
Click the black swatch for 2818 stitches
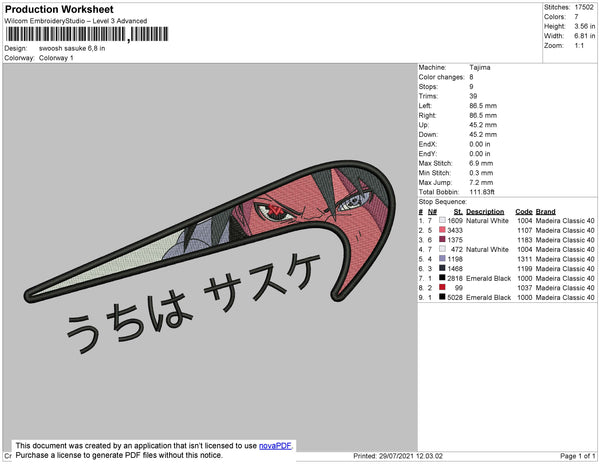[x=442, y=278]
